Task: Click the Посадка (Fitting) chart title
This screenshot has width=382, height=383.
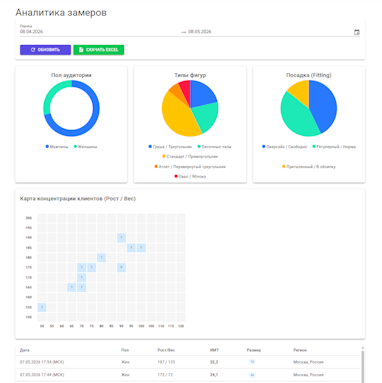Action: (309, 75)
